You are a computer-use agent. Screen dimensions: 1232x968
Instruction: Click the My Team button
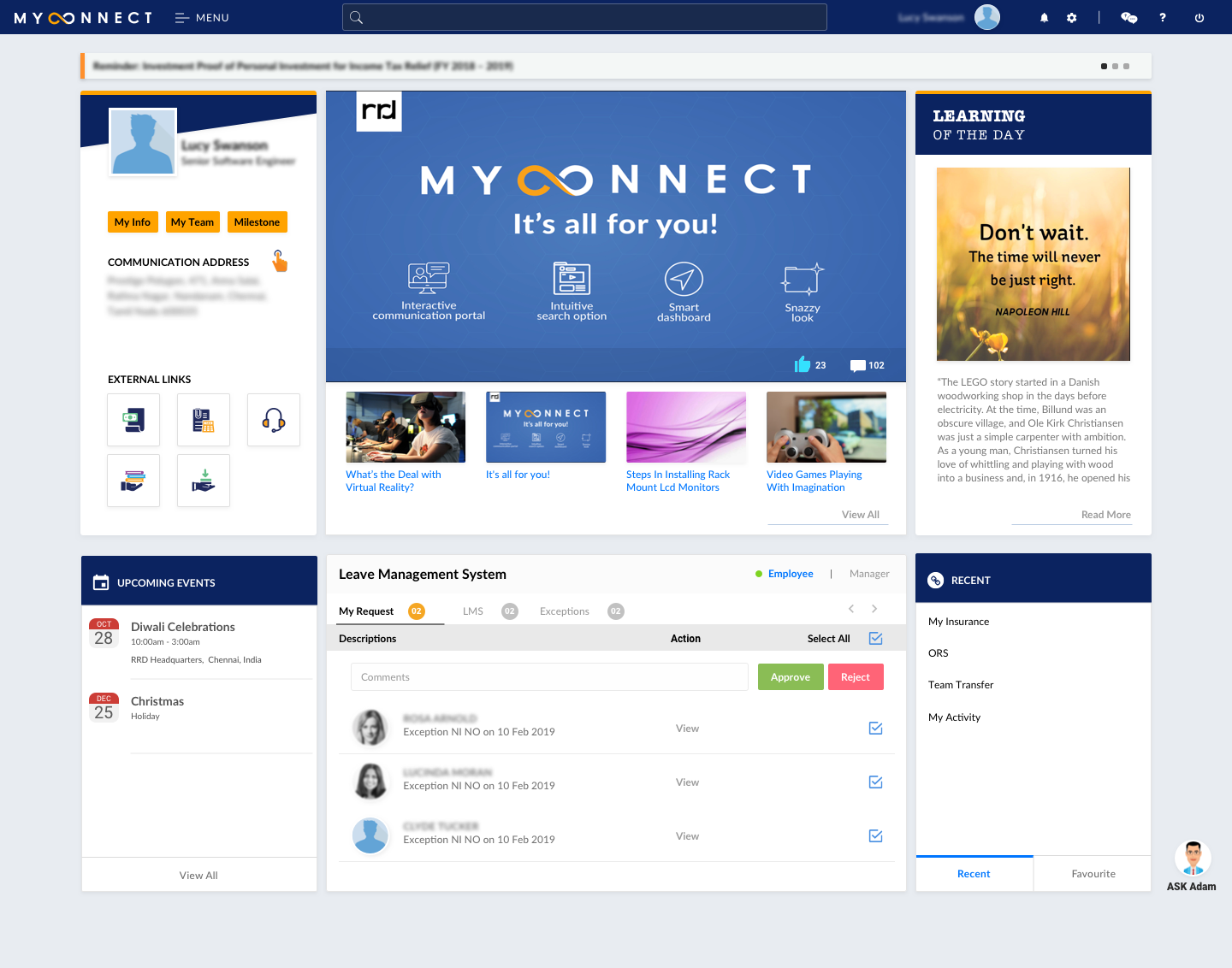coord(192,222)
